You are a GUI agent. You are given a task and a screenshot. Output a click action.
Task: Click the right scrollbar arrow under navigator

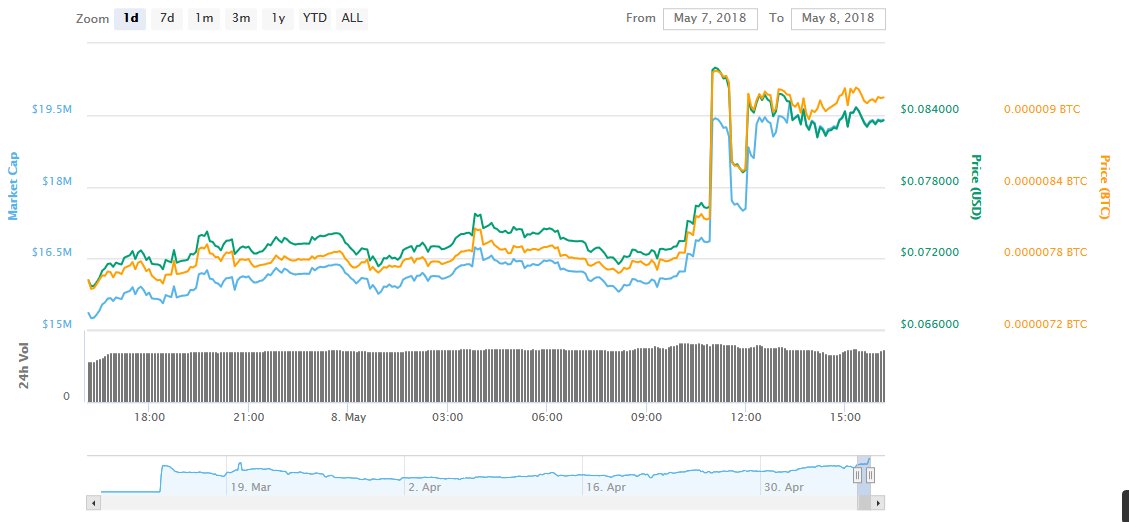pyautogui.click(x=879, y=502)
